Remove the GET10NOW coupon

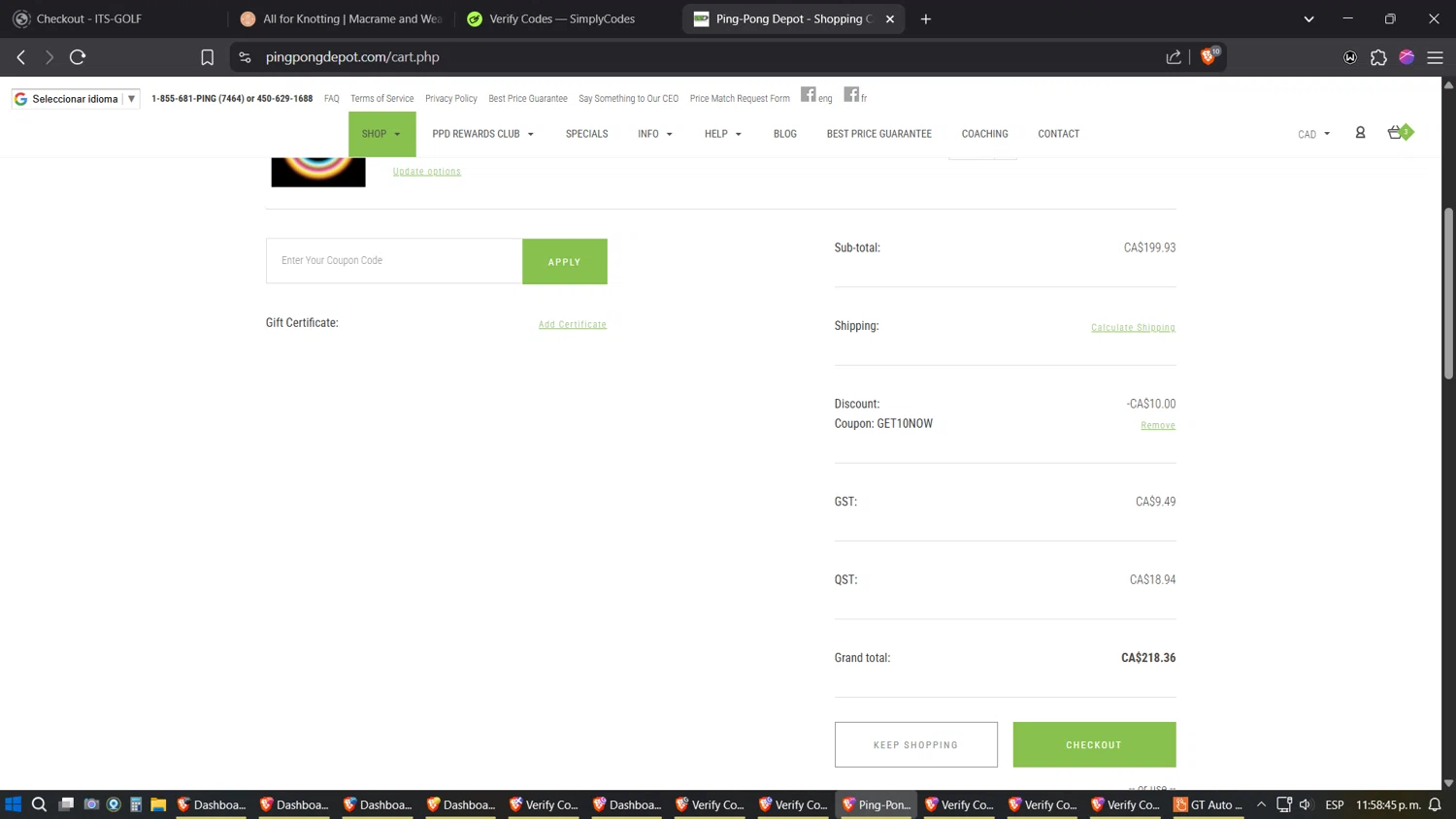(1158, 425)
